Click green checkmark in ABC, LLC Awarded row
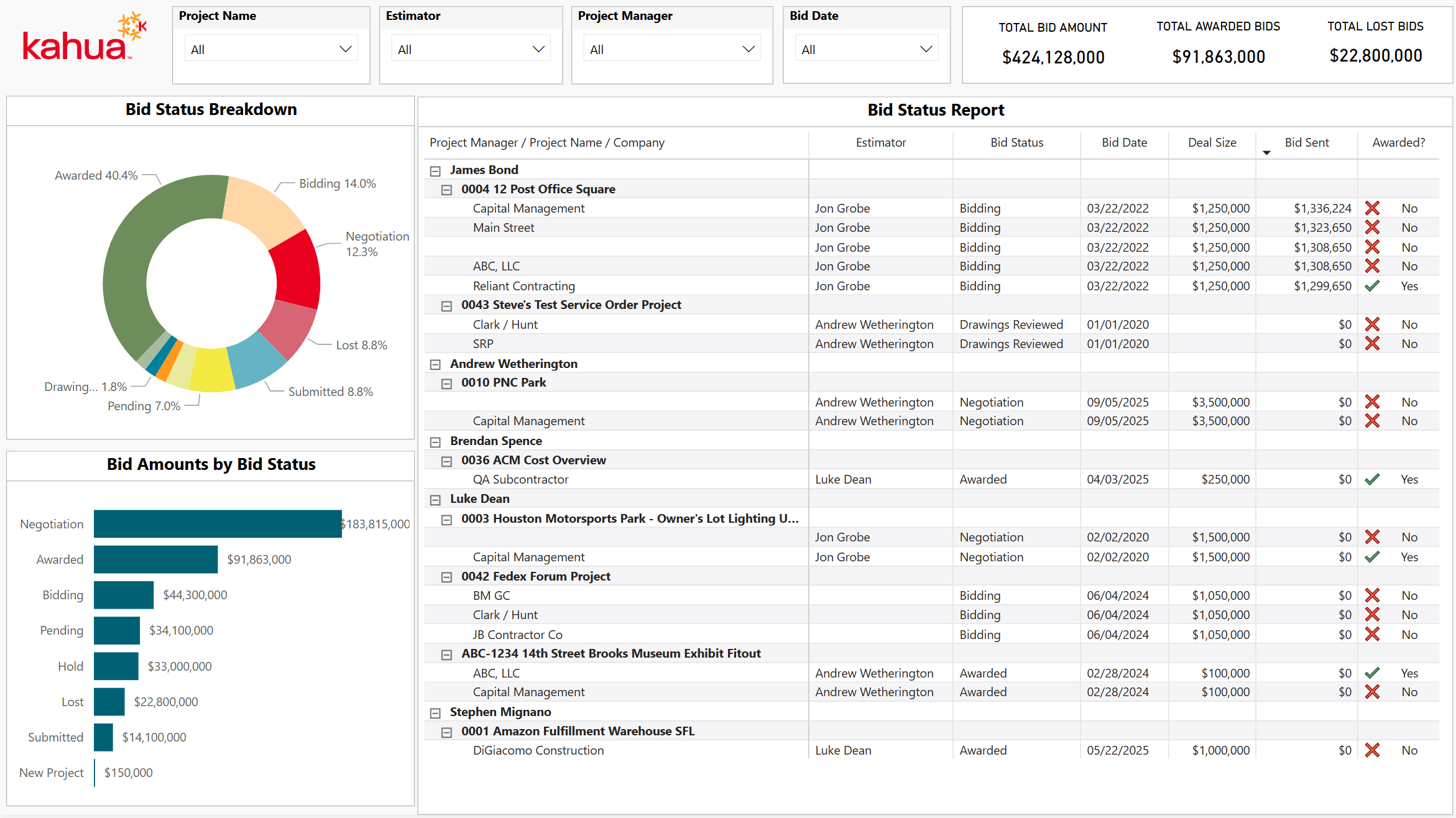This screenshot has height=818, width=1456. coord(1372,673)
